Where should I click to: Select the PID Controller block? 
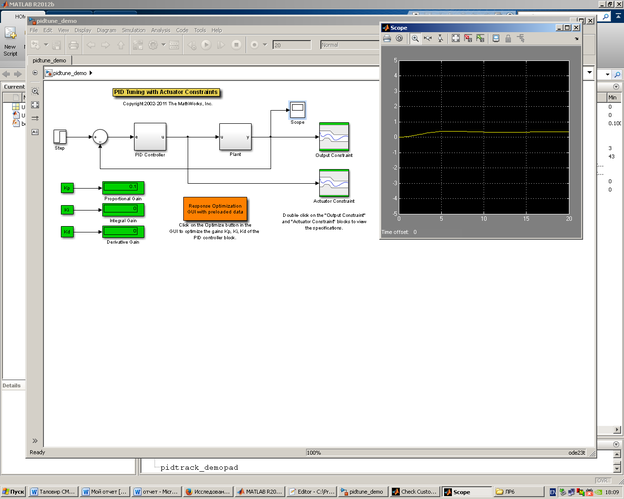[150, 137]
